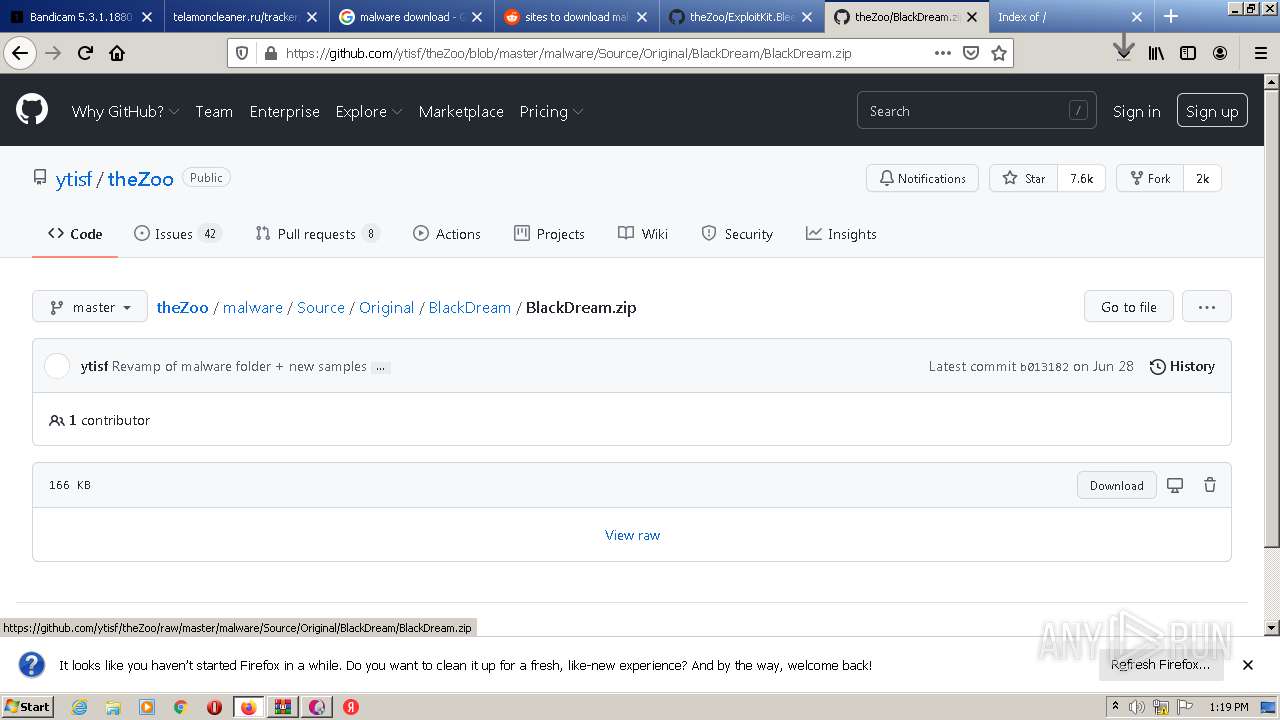Switch to the Code tab
The width and height of the screenshot is (1280, 720).
[75, 234]
